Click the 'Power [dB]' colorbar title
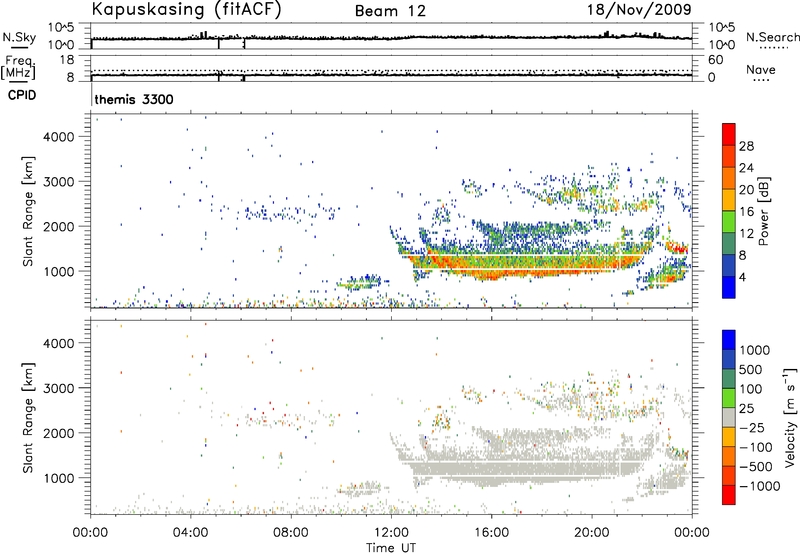This screenshot has width=800, height=554. click(x=764, y=211)
